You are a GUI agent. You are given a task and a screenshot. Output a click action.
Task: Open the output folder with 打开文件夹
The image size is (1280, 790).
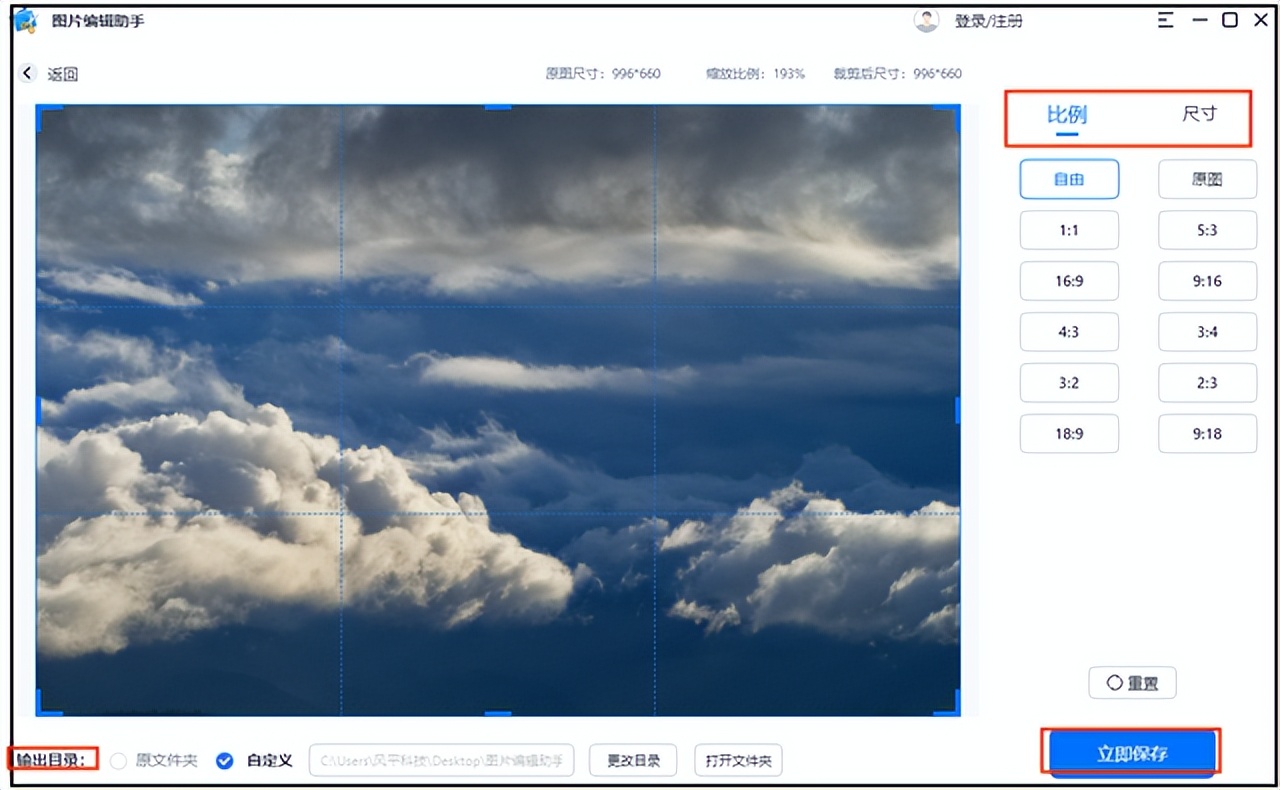pyautogui.click(x=738, y=761)
